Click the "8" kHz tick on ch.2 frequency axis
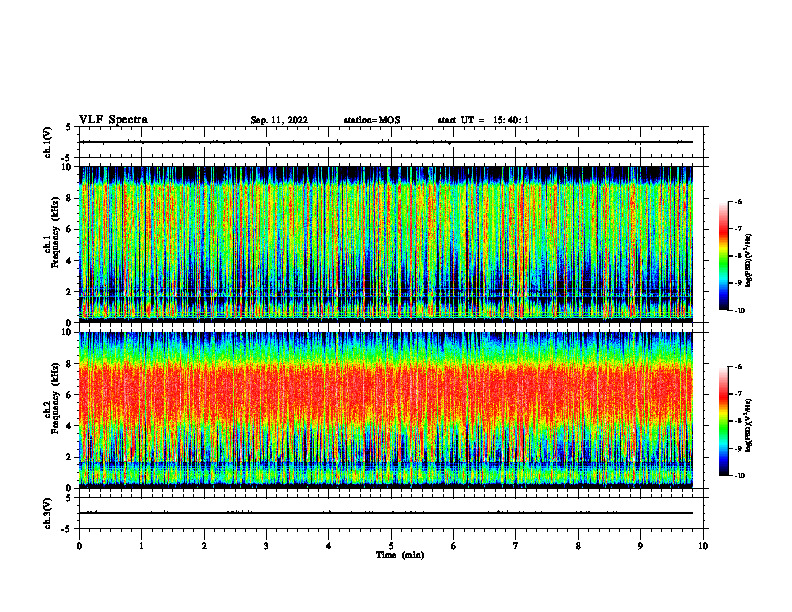The image size is (792, 612). [69, 364]
